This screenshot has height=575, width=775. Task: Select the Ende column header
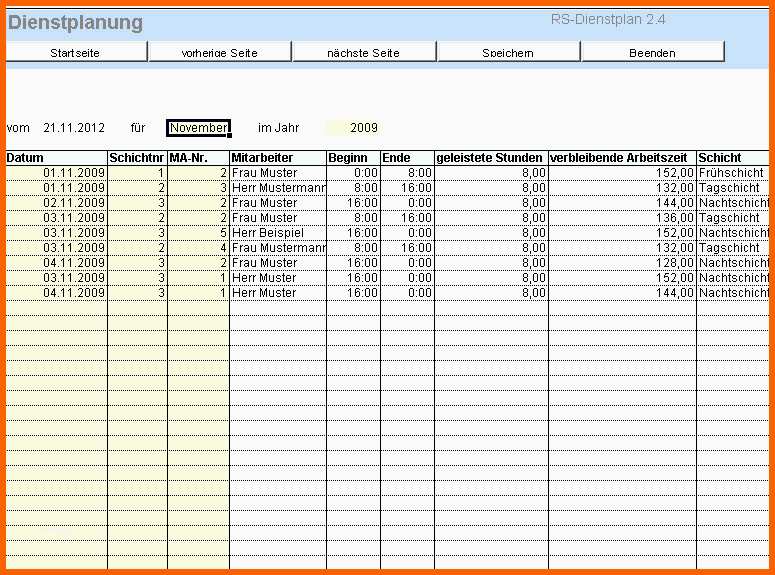click(x=407, y=158)
